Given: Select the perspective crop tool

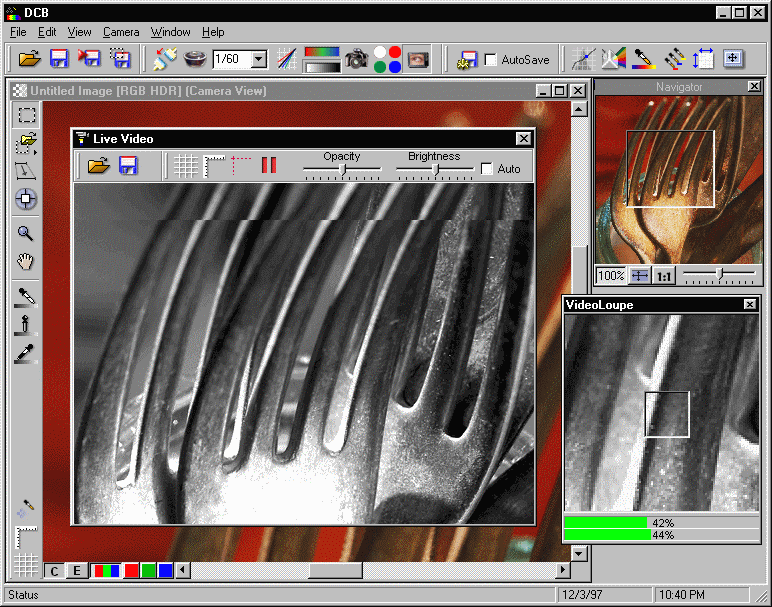Looking at the screenshot, I should click(26, 171).
